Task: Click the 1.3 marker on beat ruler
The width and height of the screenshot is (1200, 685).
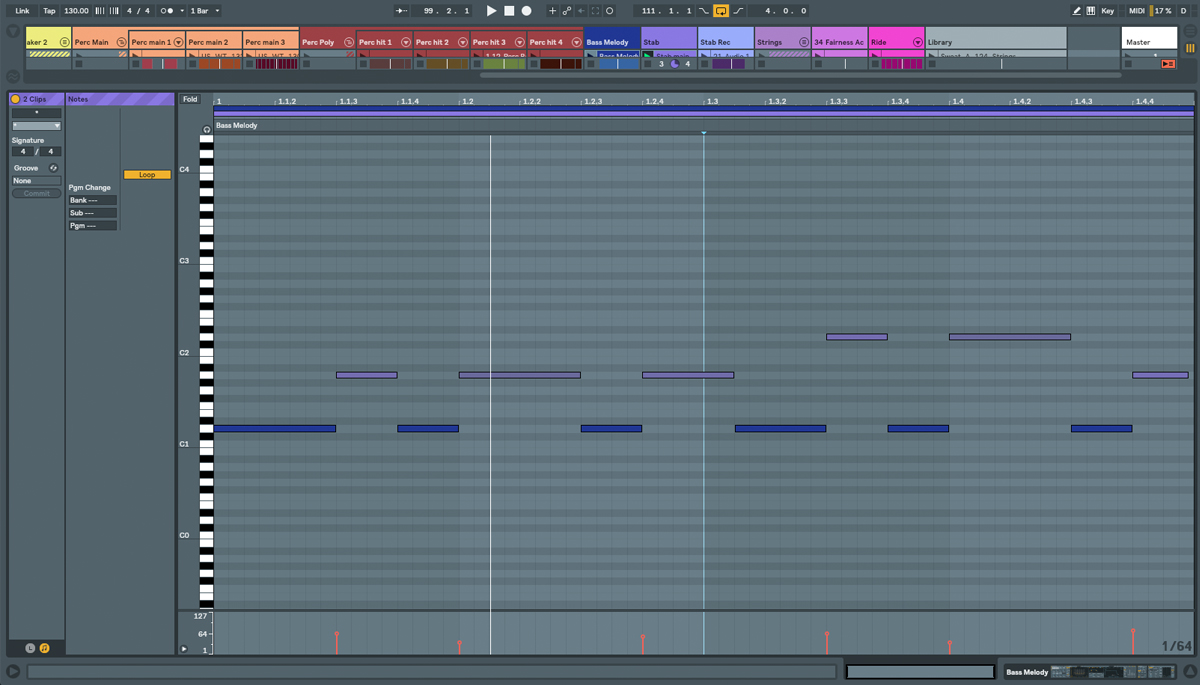Action: (x=712, y=101)
